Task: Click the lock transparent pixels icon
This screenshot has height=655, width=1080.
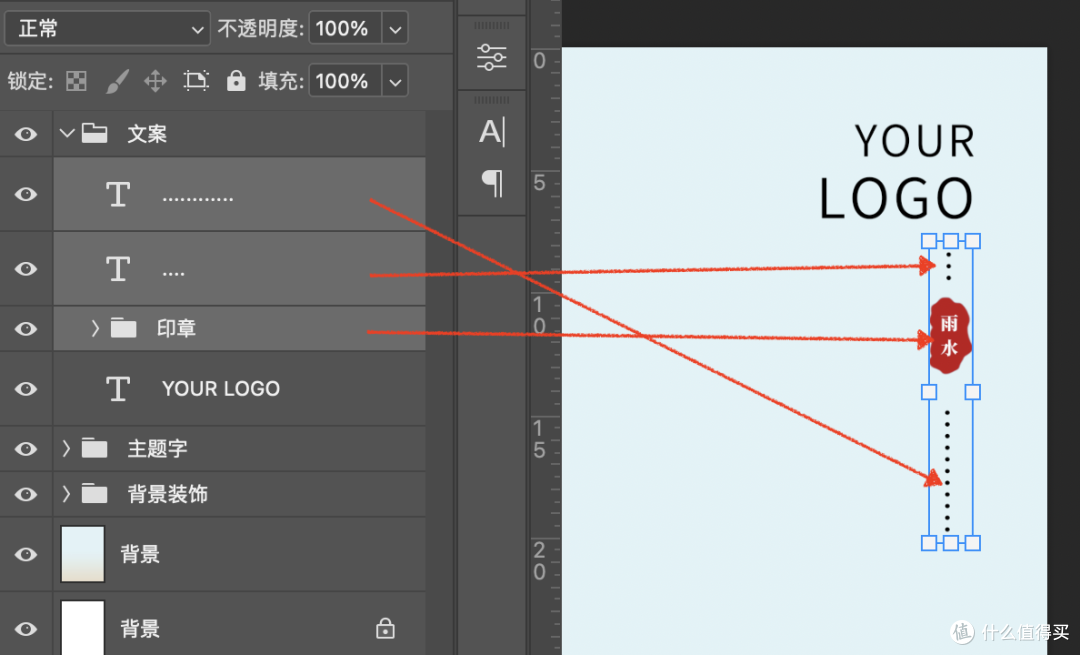Action: pos(76,81)
